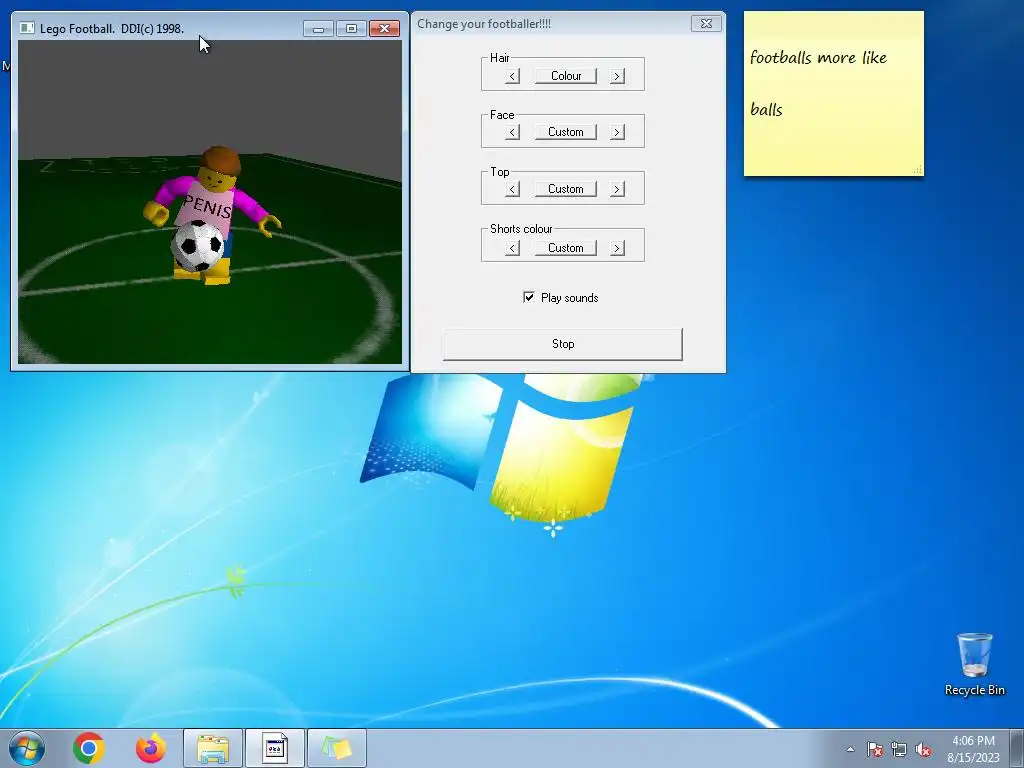Minimize the Lego Football window
1024x768 pixels.
(319, 29)
